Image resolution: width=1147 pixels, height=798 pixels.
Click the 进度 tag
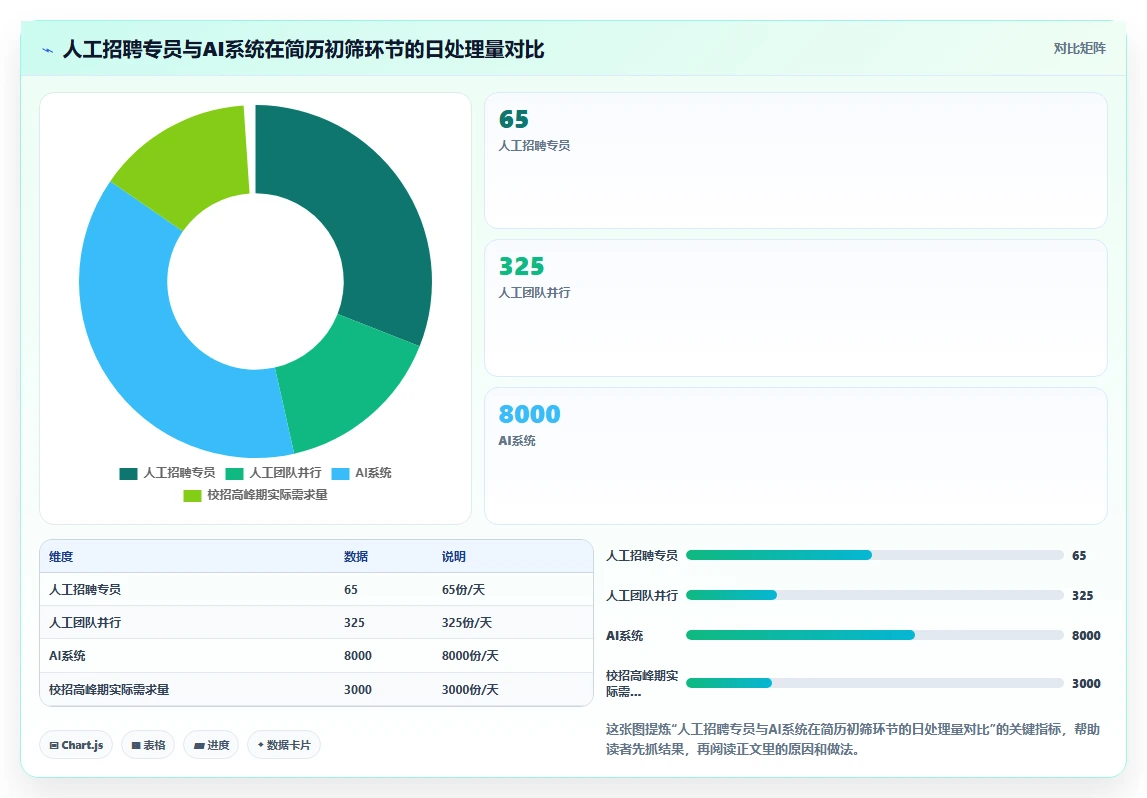[x=211, y=745]
